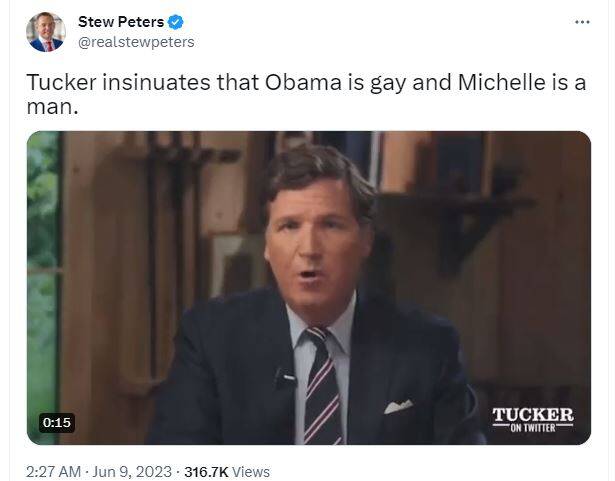
Task: Click the 0:15 video duration badge
Action: tap(57, 423)
